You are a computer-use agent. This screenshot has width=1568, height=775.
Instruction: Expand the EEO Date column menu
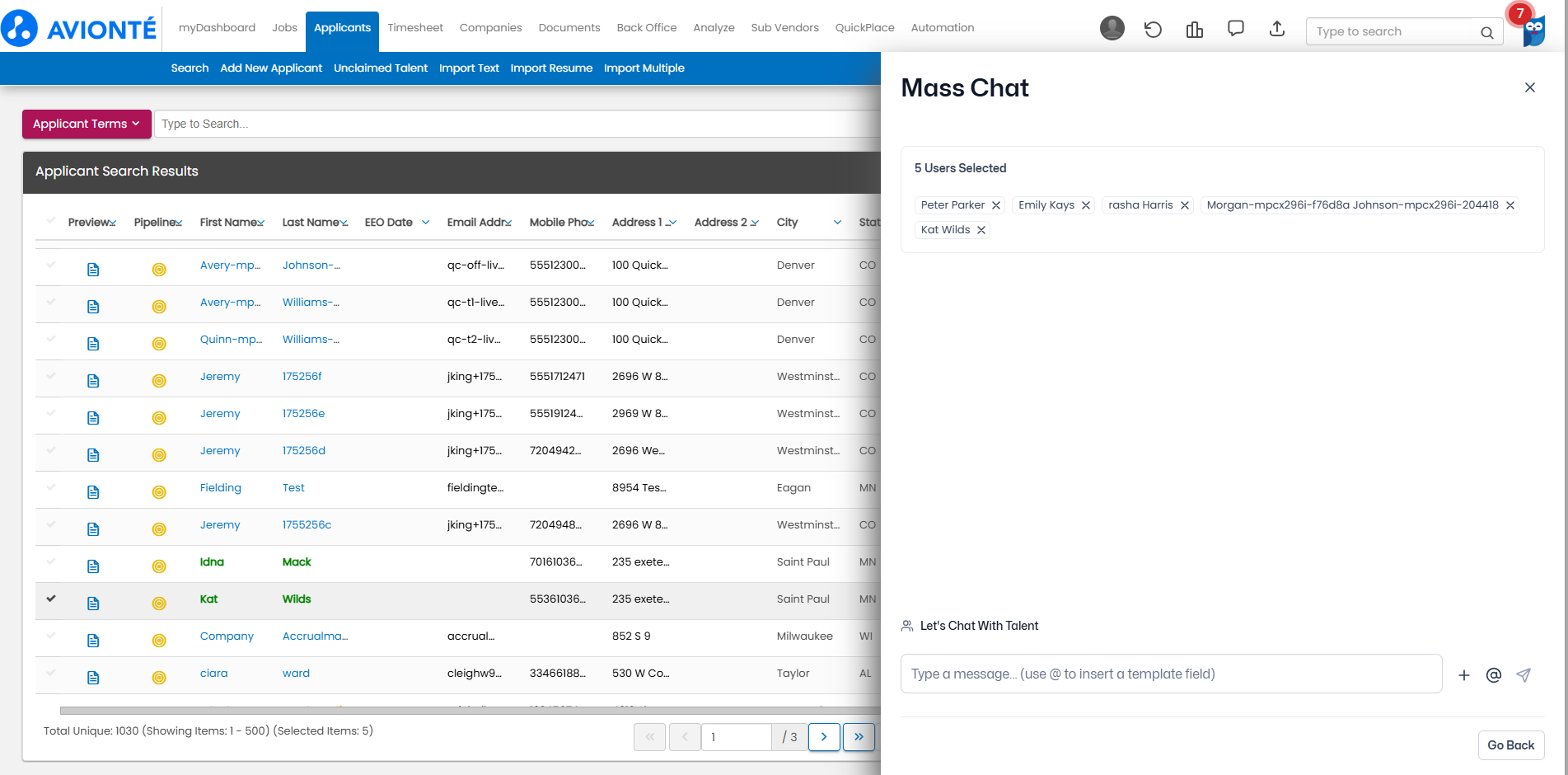pos(425,223)
